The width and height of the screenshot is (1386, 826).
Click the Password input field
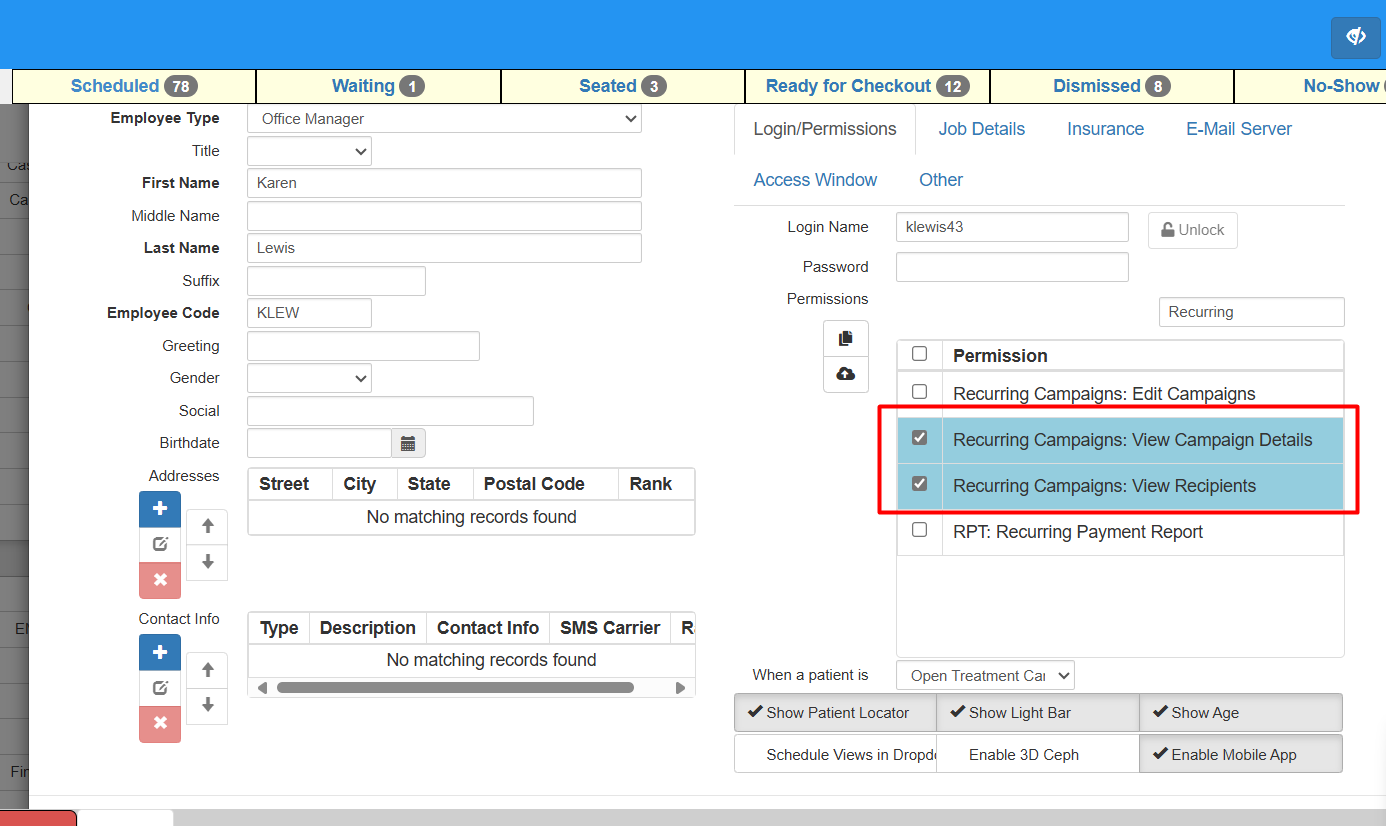[1012, 267]
